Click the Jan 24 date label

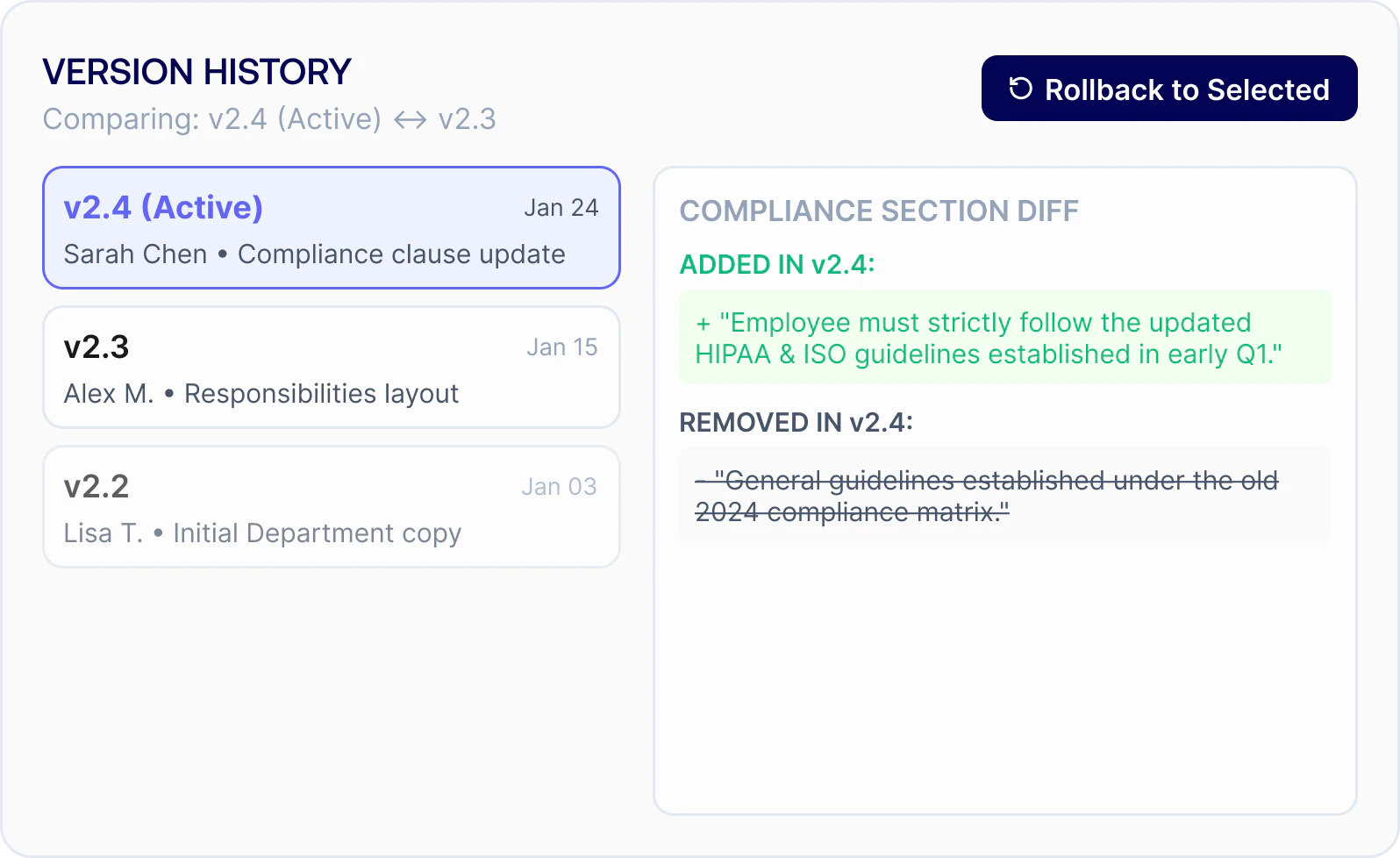[x=561, y=208]
